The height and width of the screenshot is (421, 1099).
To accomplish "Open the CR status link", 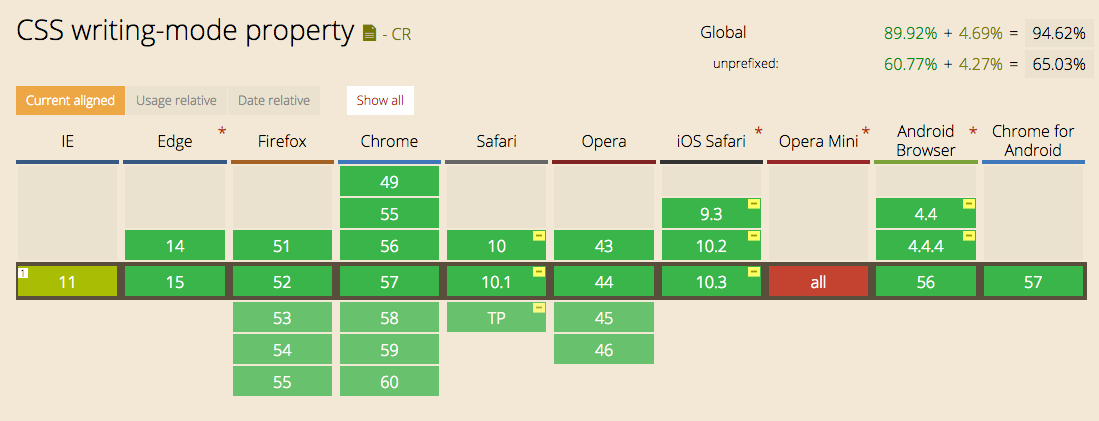I will pos(401,35).
